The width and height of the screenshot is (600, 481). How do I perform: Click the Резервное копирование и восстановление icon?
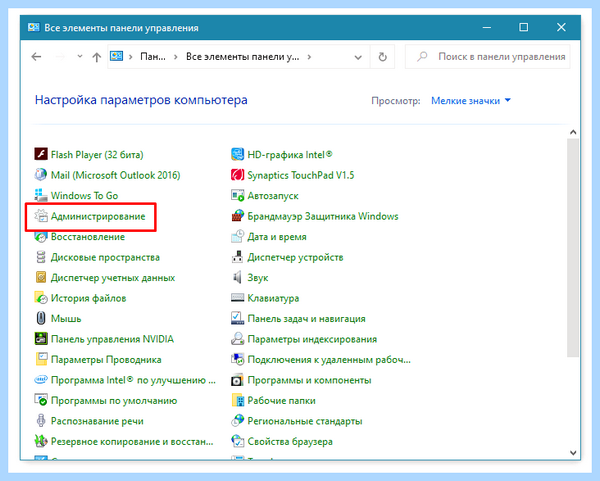click(x=41, y=441)
